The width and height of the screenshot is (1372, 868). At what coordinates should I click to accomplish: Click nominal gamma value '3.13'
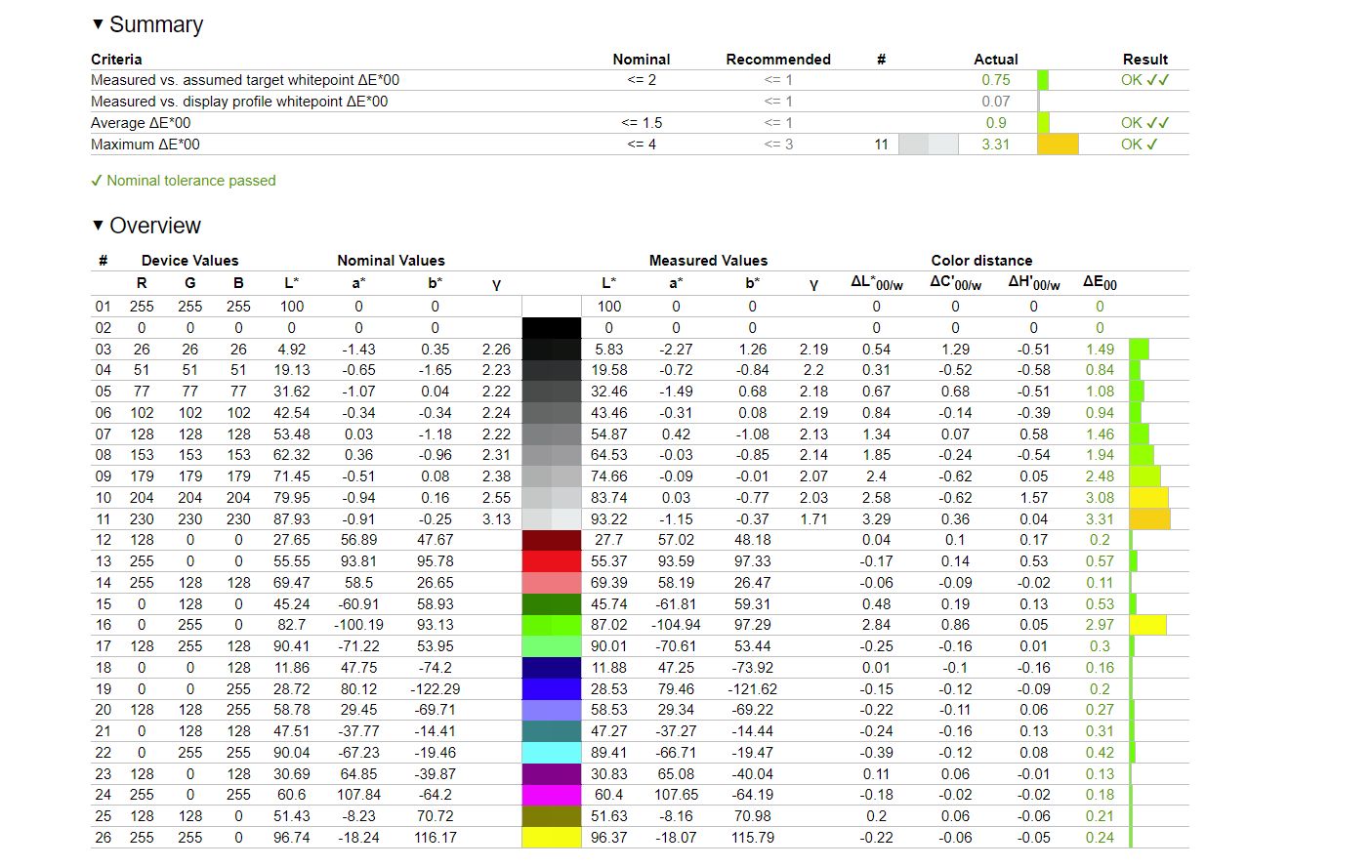coord(496,519)
